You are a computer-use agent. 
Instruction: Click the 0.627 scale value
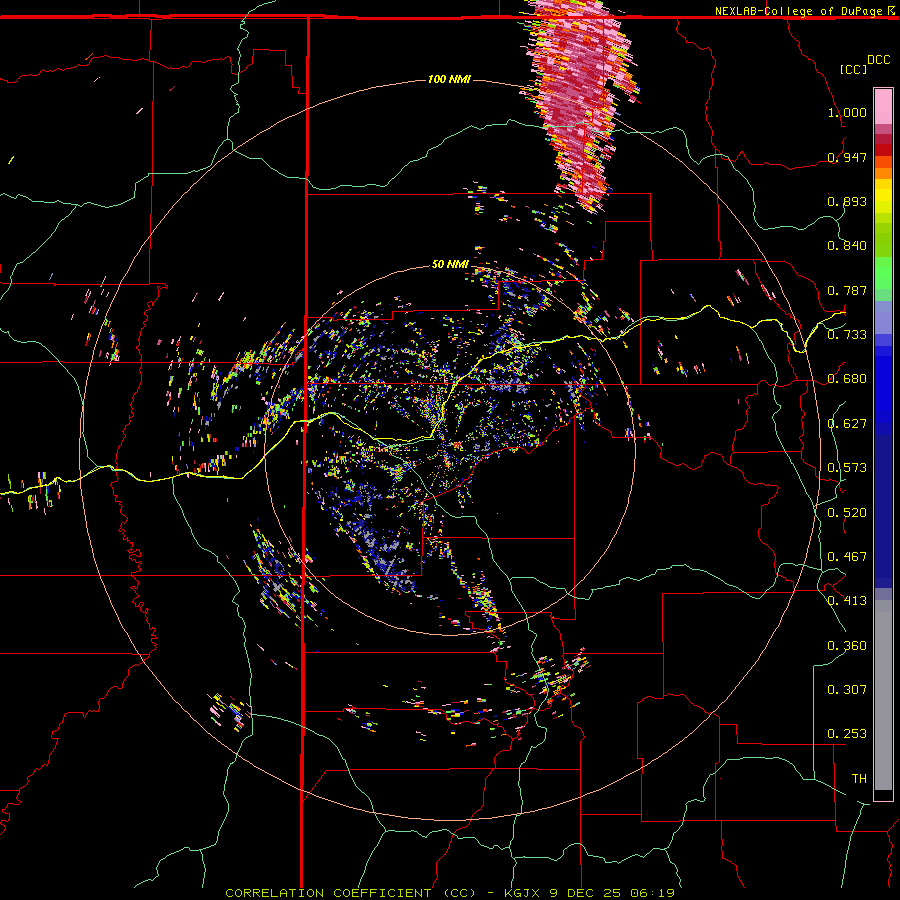pyautogui.click(x=847, y=424)
